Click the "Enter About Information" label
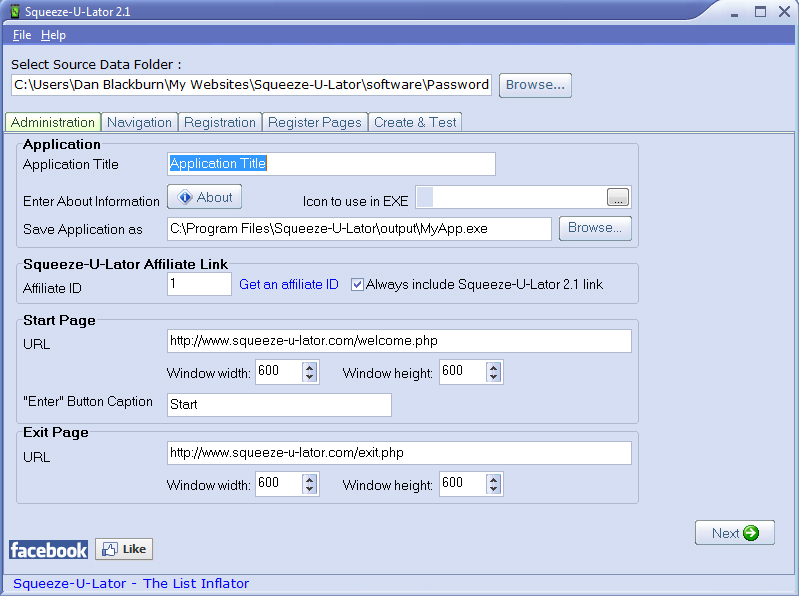 [91, 201]
